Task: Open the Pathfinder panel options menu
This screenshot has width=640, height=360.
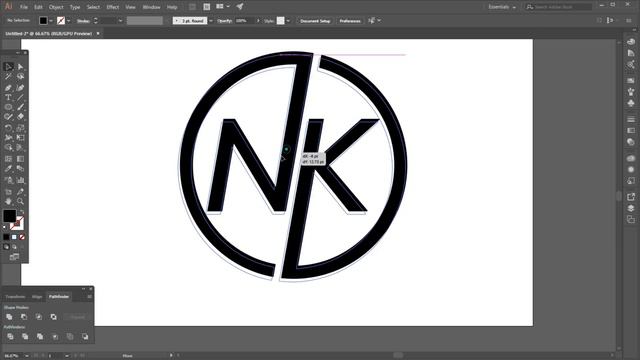Action: point(89,297)
